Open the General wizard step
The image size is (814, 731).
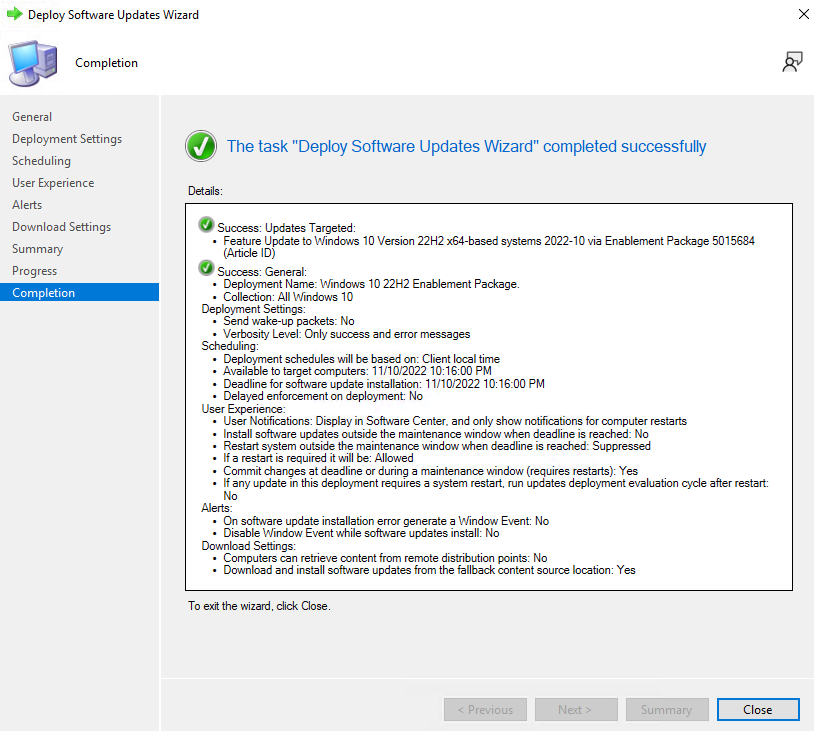point(32,117)
